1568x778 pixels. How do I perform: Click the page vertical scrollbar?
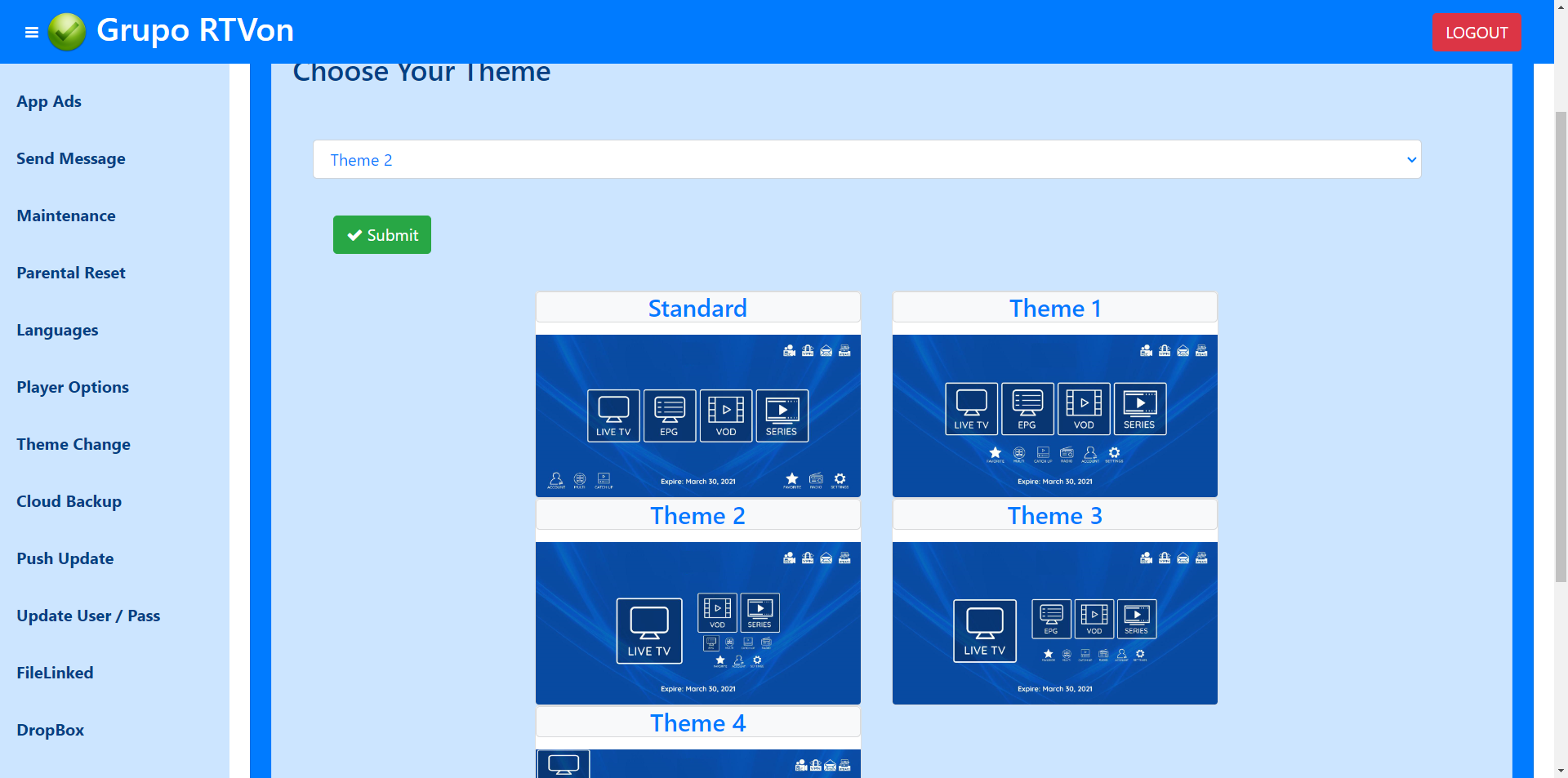point(1561,343)
